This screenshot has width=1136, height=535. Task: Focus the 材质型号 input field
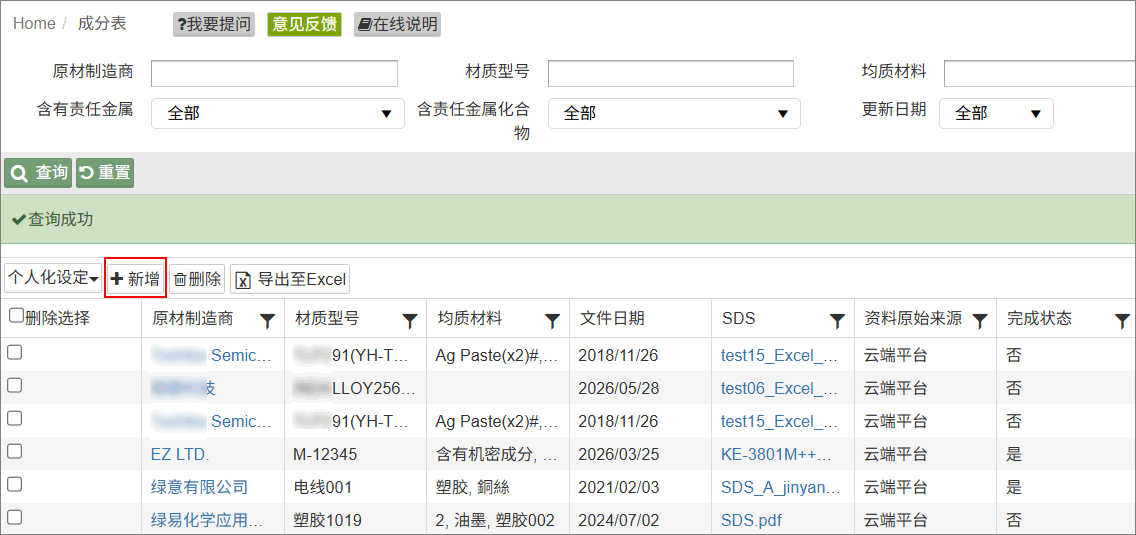tap(671, 73)
